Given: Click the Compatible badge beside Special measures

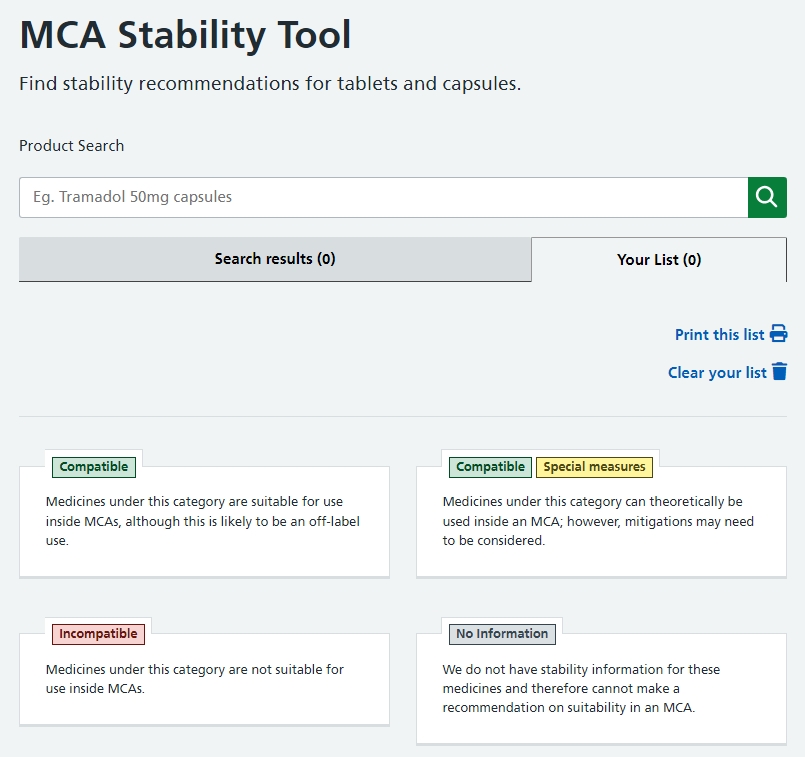Looking at the screenshot, I should click(x=490, y=467).
